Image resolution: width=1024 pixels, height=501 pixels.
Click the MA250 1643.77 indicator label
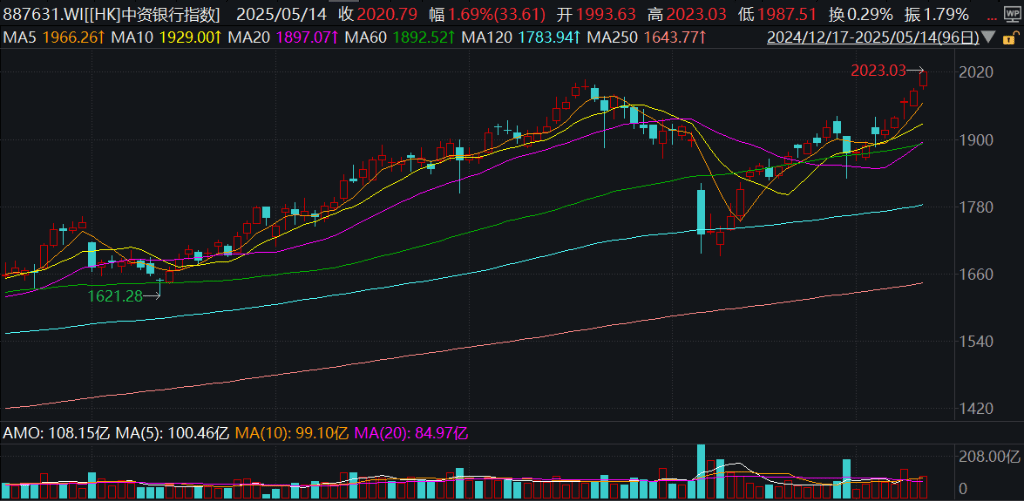(x=648, y=37)
